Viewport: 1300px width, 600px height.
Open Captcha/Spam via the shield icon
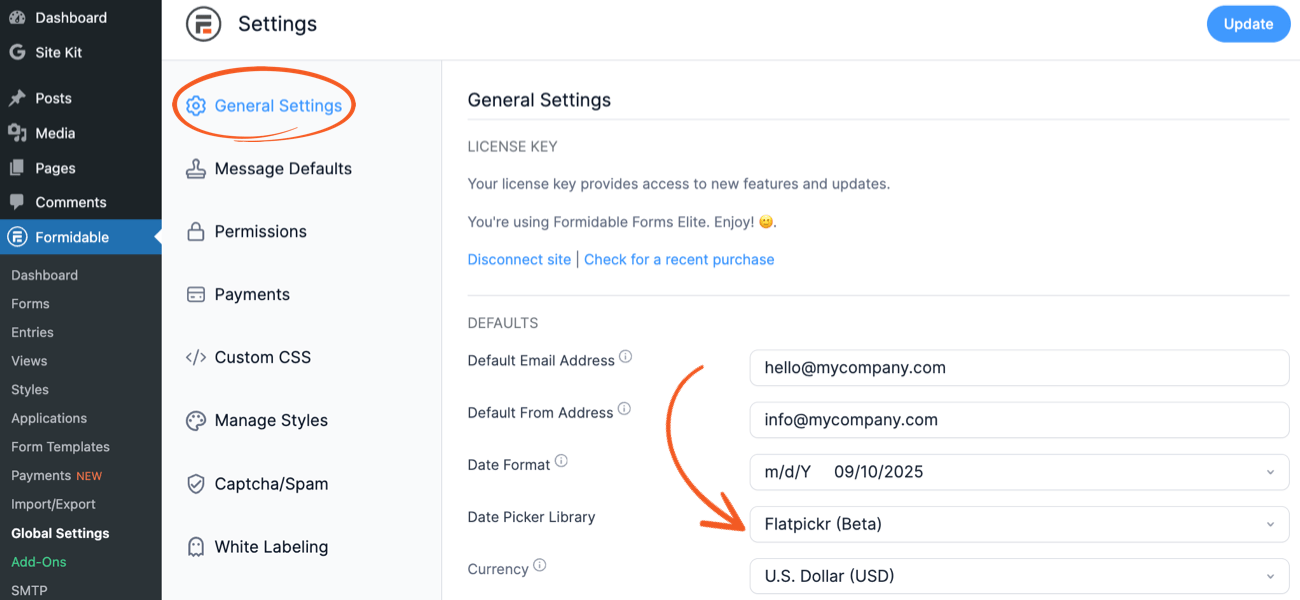195,483
